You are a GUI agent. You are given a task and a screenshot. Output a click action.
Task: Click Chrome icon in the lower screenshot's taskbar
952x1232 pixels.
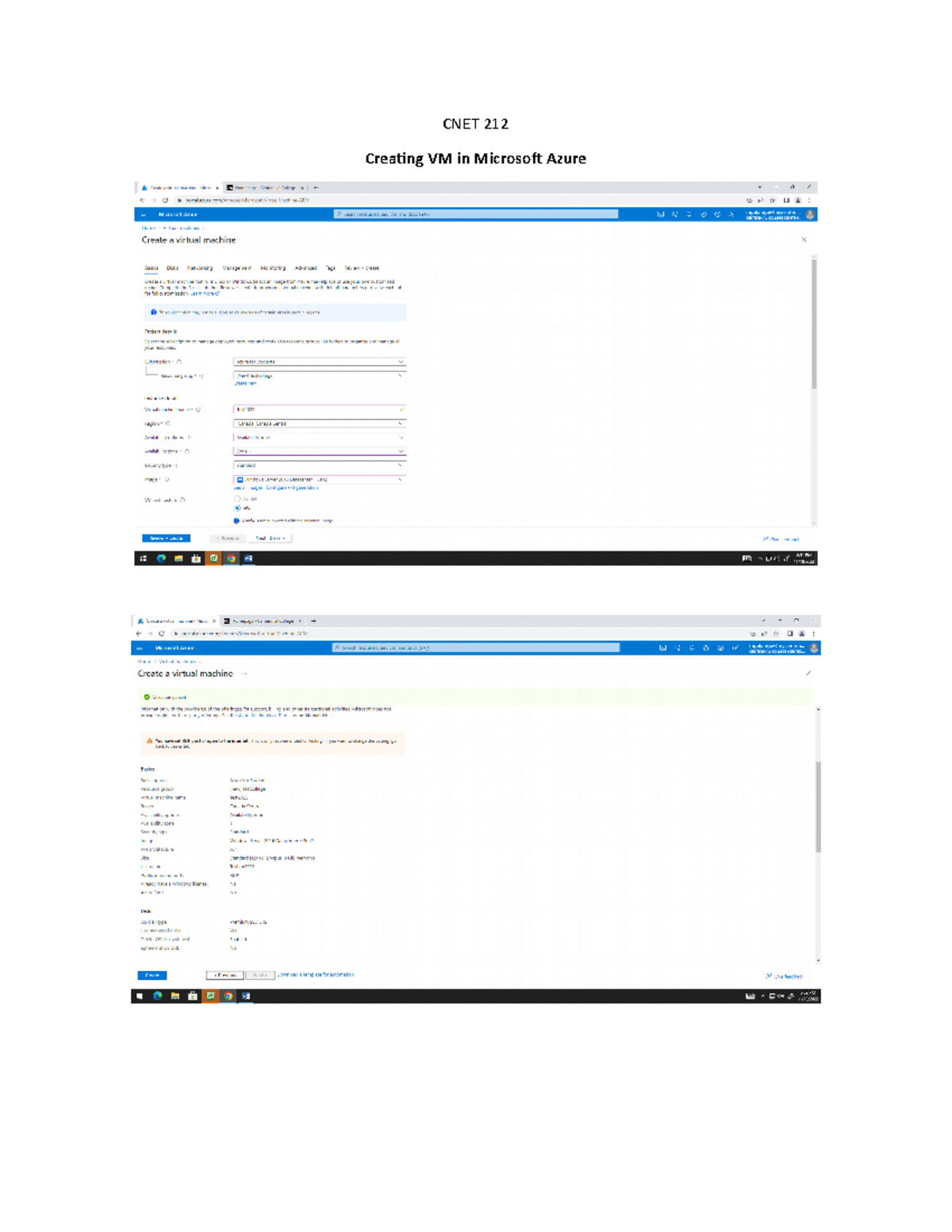tap(228, 996)
